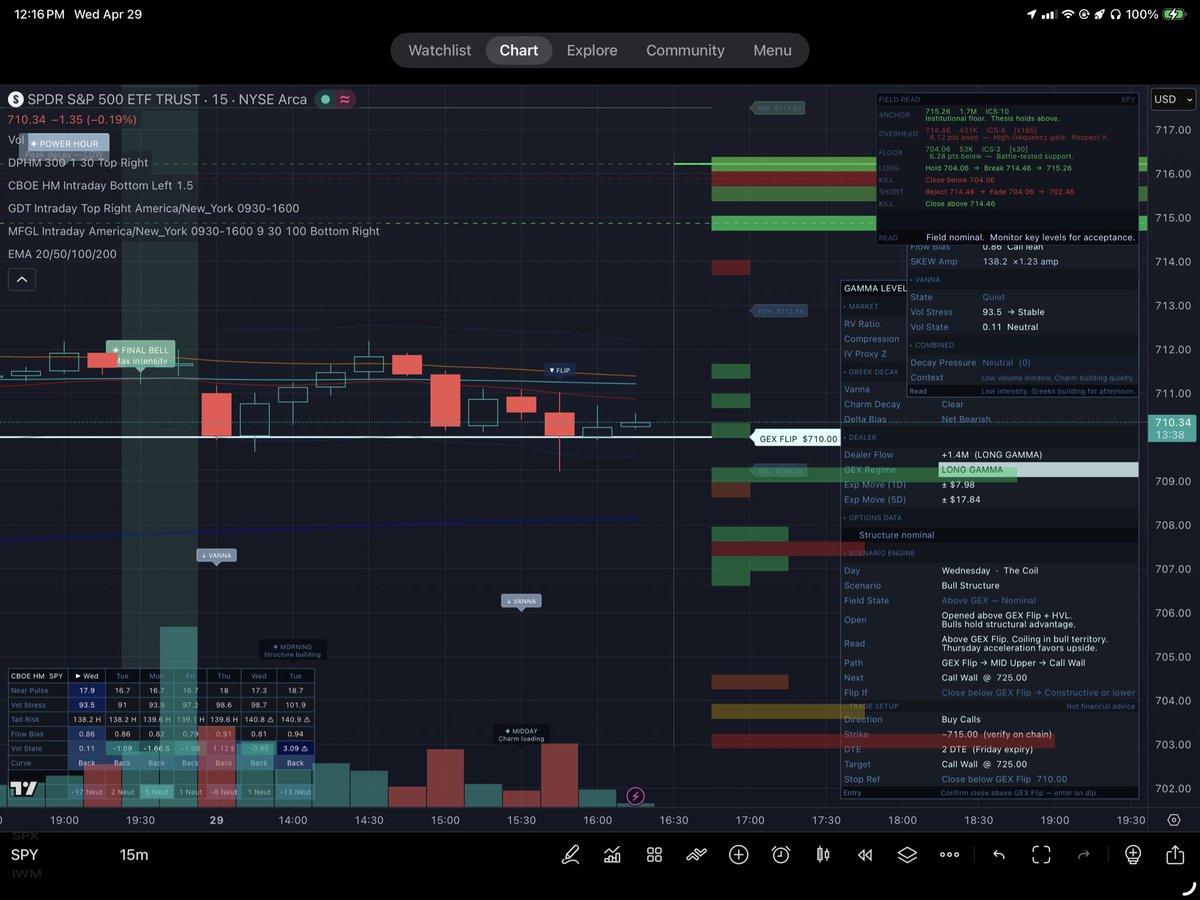Tap the pink approximate-data symbol icon
The image size is (1200, 900).
click(x=345, y=99)
